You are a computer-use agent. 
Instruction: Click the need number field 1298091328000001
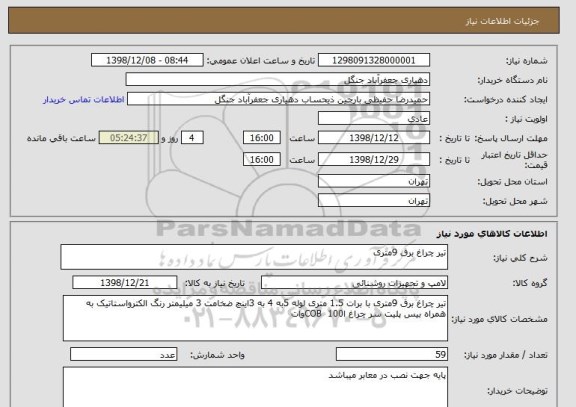[x=374, y=60]
